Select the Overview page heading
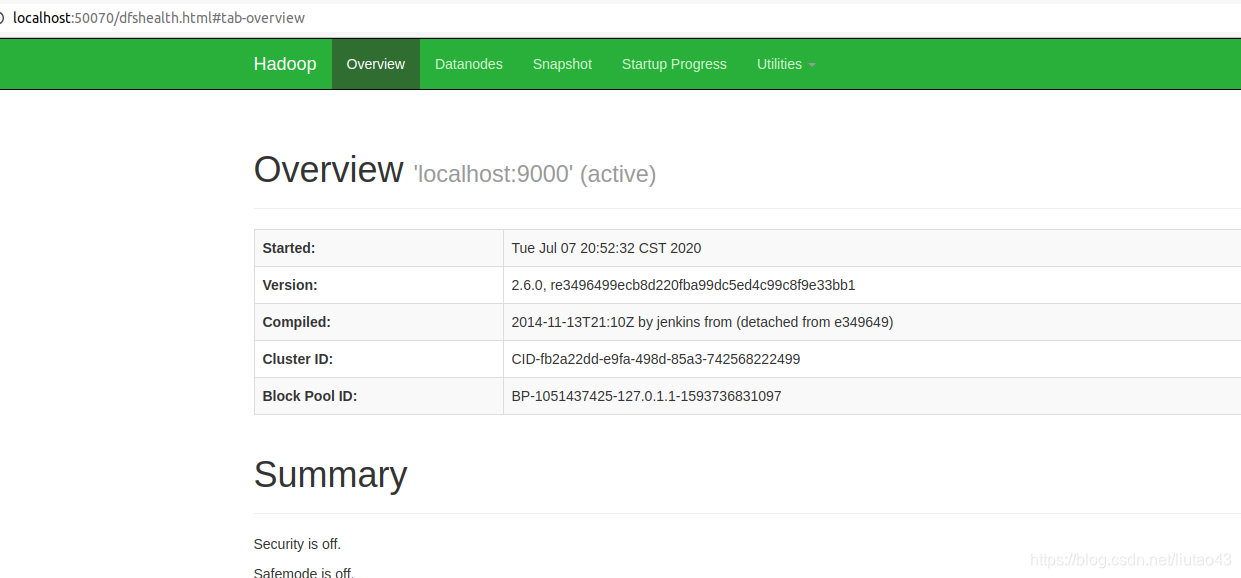The height and width of the screenshot is (578, 1241). 329,170
